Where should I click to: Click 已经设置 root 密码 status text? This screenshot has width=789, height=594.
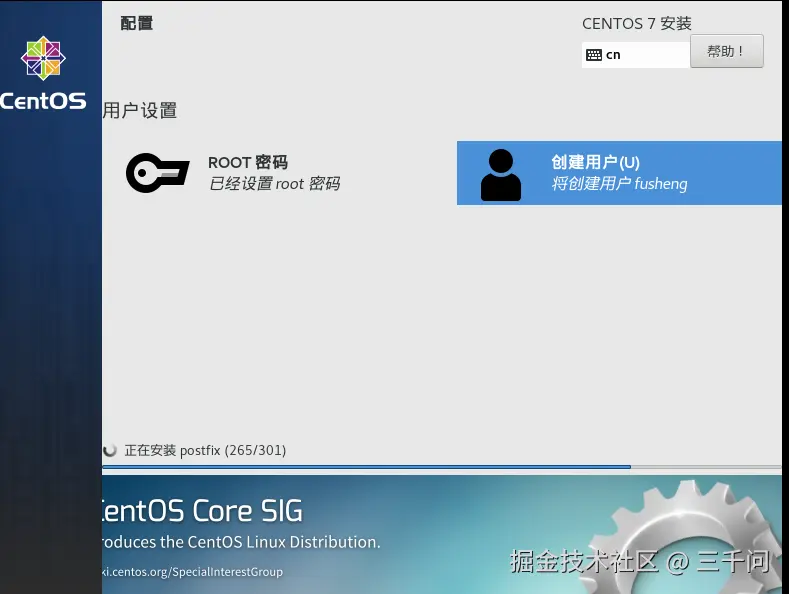pyautogui.click(x=275, y=184)
